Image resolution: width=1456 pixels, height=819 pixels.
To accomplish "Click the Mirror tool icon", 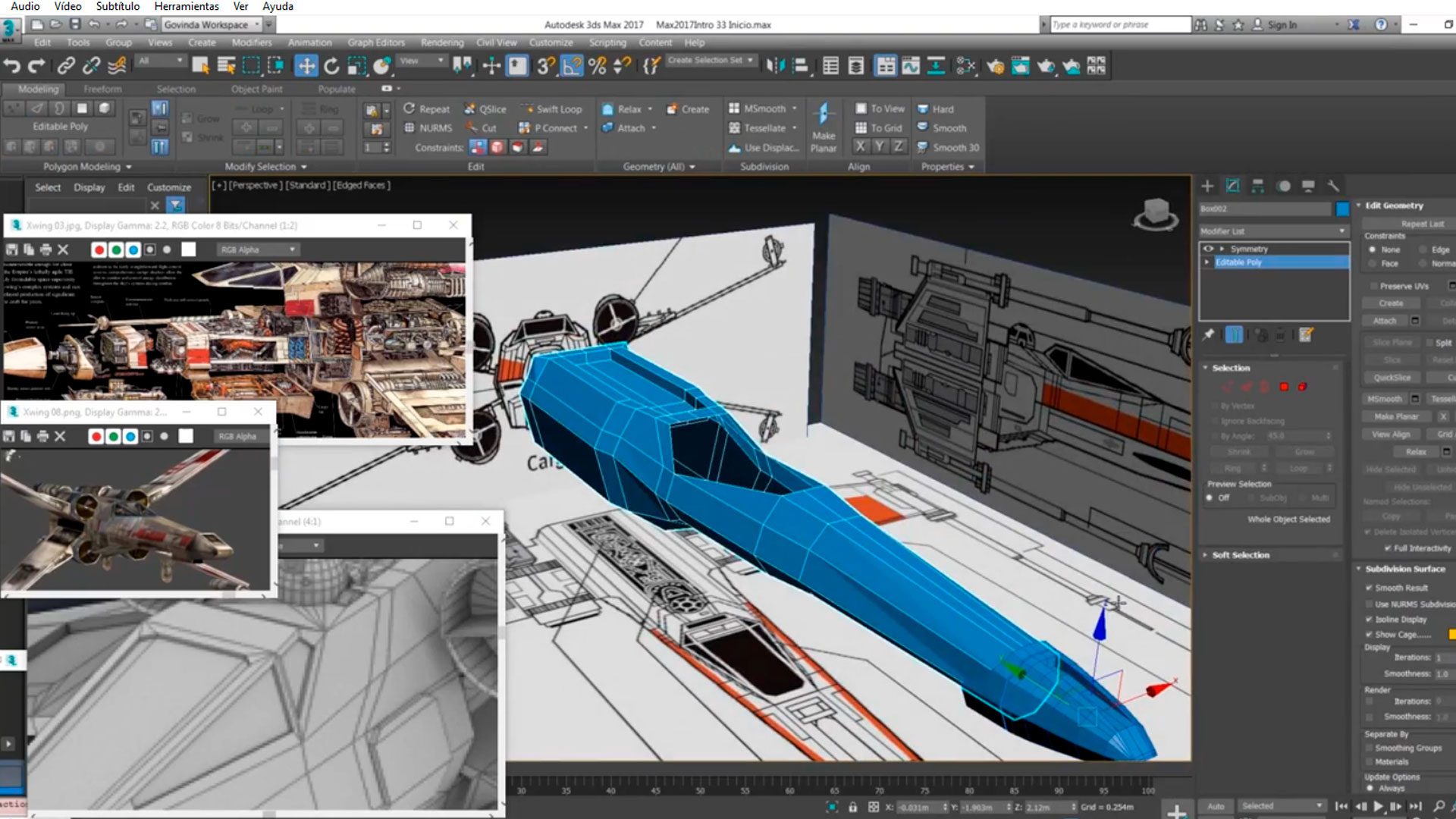I will tap(775, 66).
